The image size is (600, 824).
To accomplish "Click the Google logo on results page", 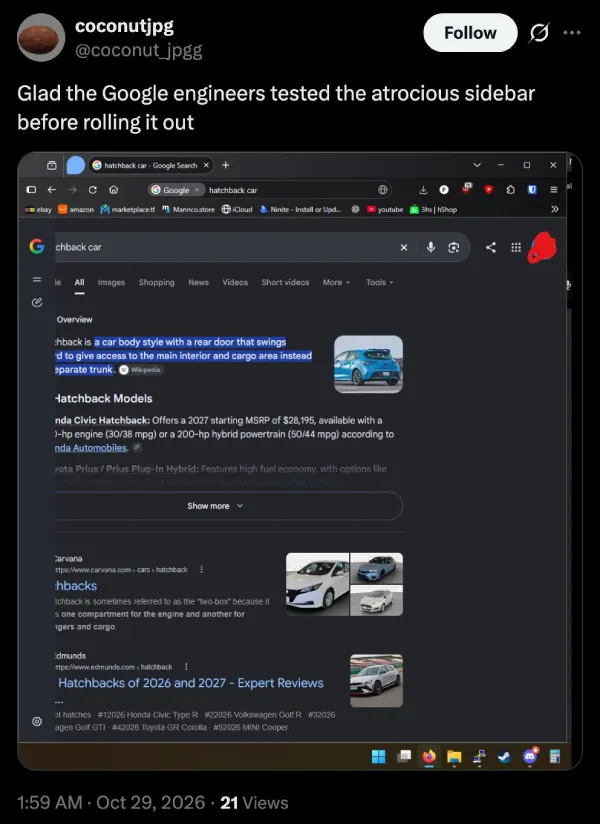I will 37,246.
